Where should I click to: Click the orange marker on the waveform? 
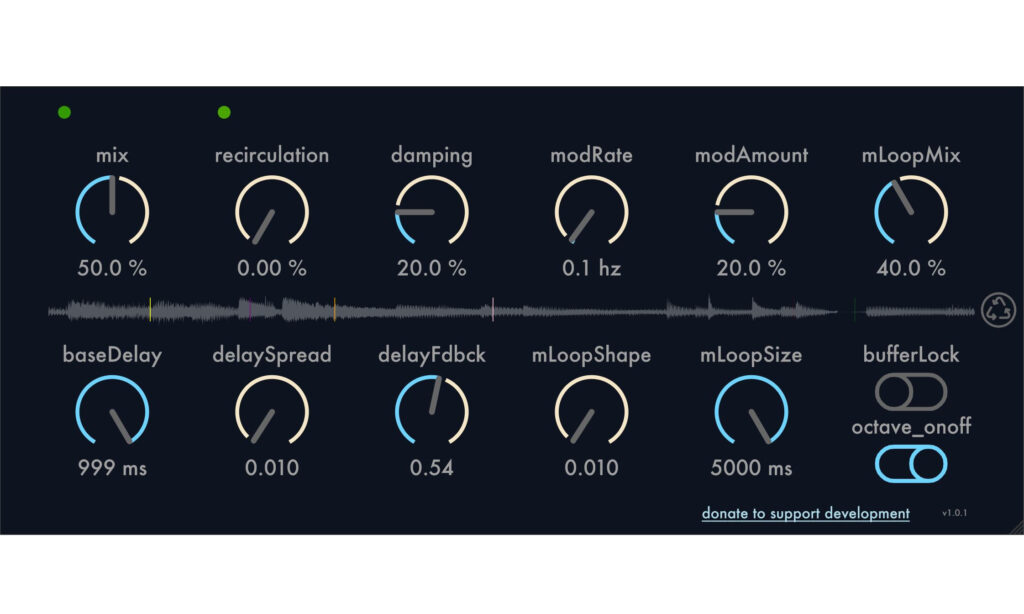tap(334, 310)
